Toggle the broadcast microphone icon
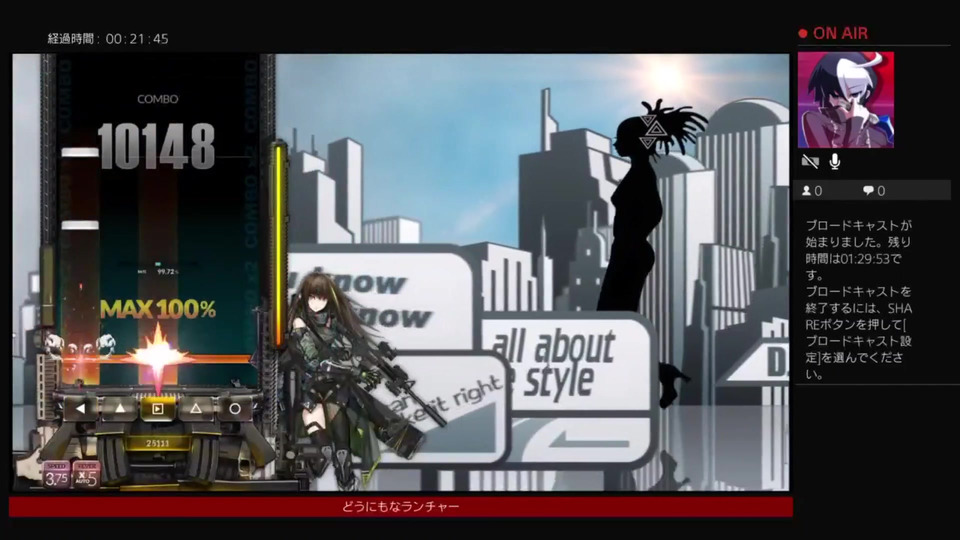960x540 pixels. (834, 162)
